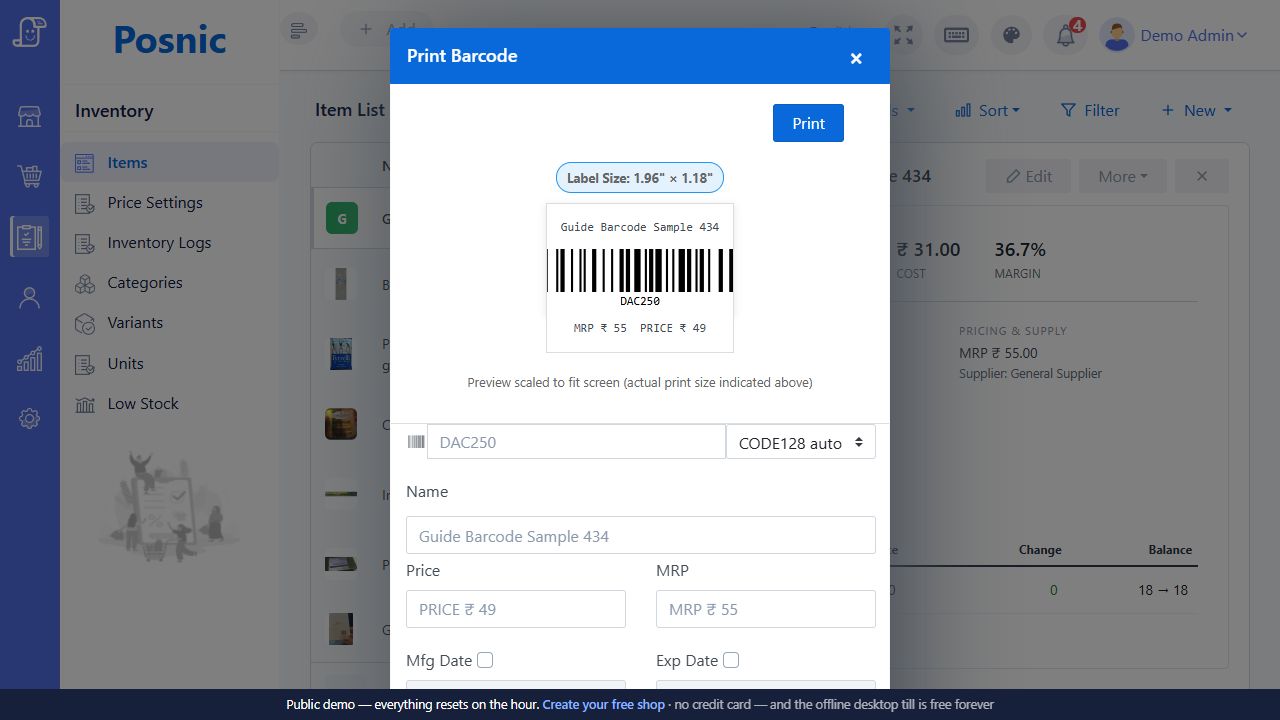Click the Print button

[x=808, y=123]
